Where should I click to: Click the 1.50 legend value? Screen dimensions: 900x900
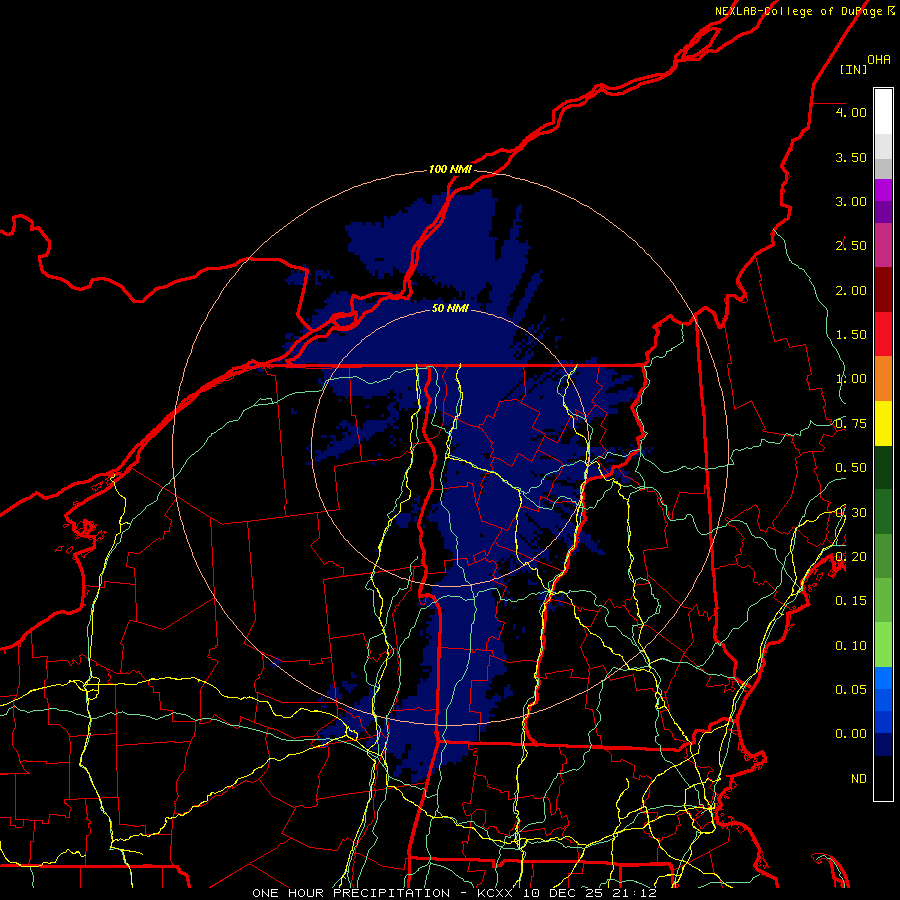(x=851, y=335)
